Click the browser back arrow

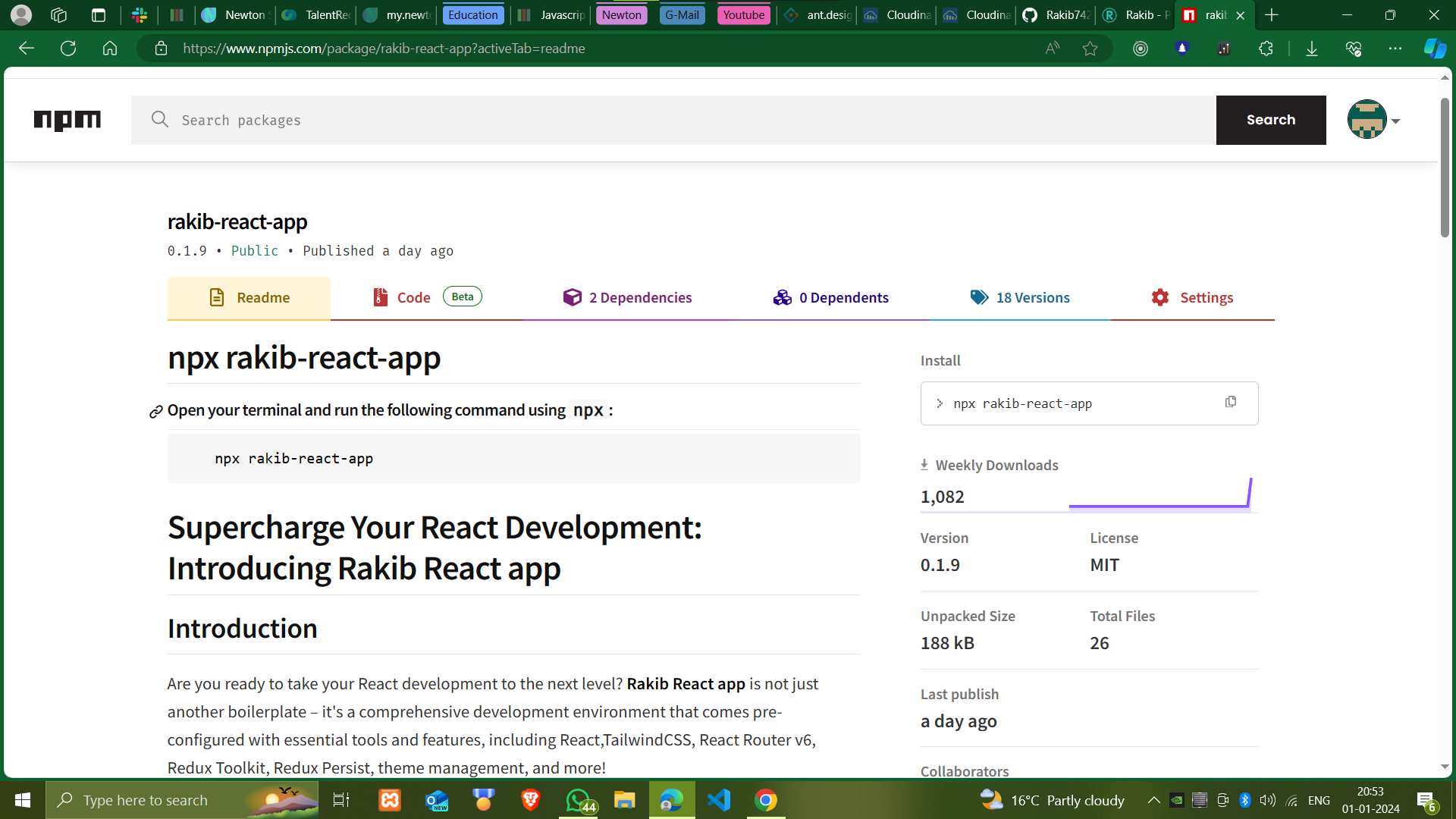27,49
